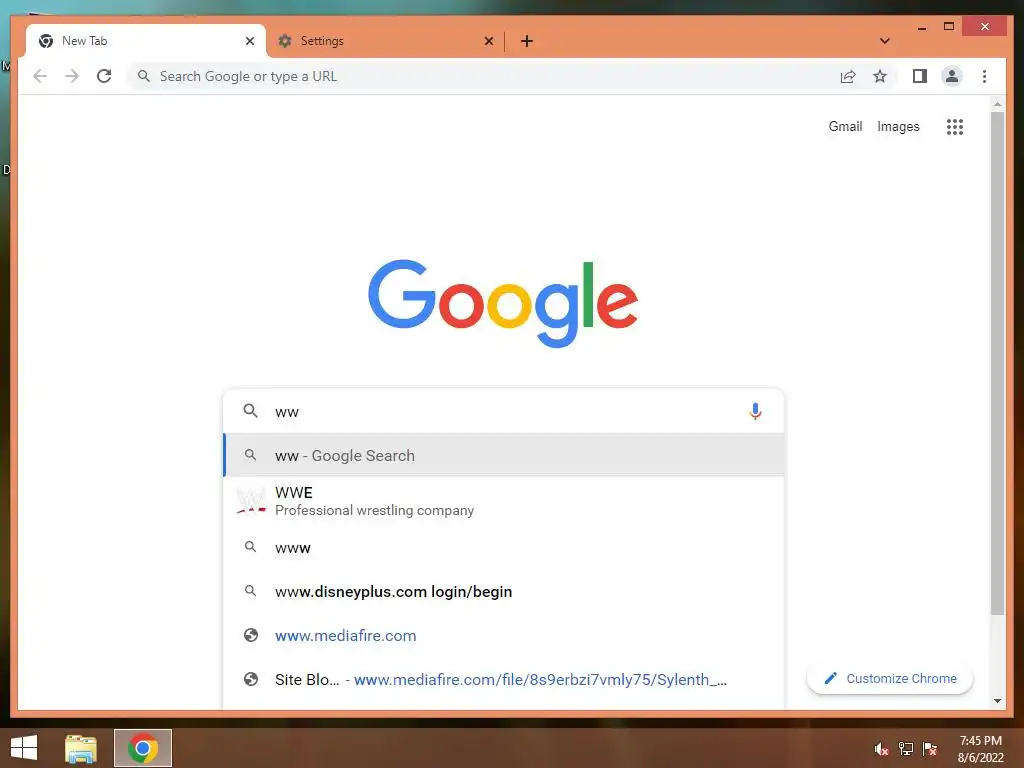Click the magnifier icon in Google search box
This screenshot has height=768, width=1024.
[x=250, y=411]
